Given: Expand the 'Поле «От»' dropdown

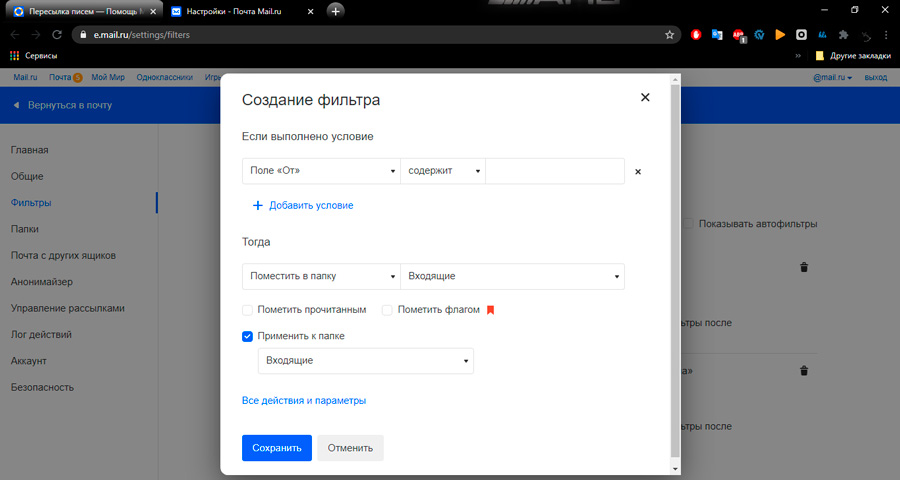Looking at the screenshot, I should tap(321, 171).
